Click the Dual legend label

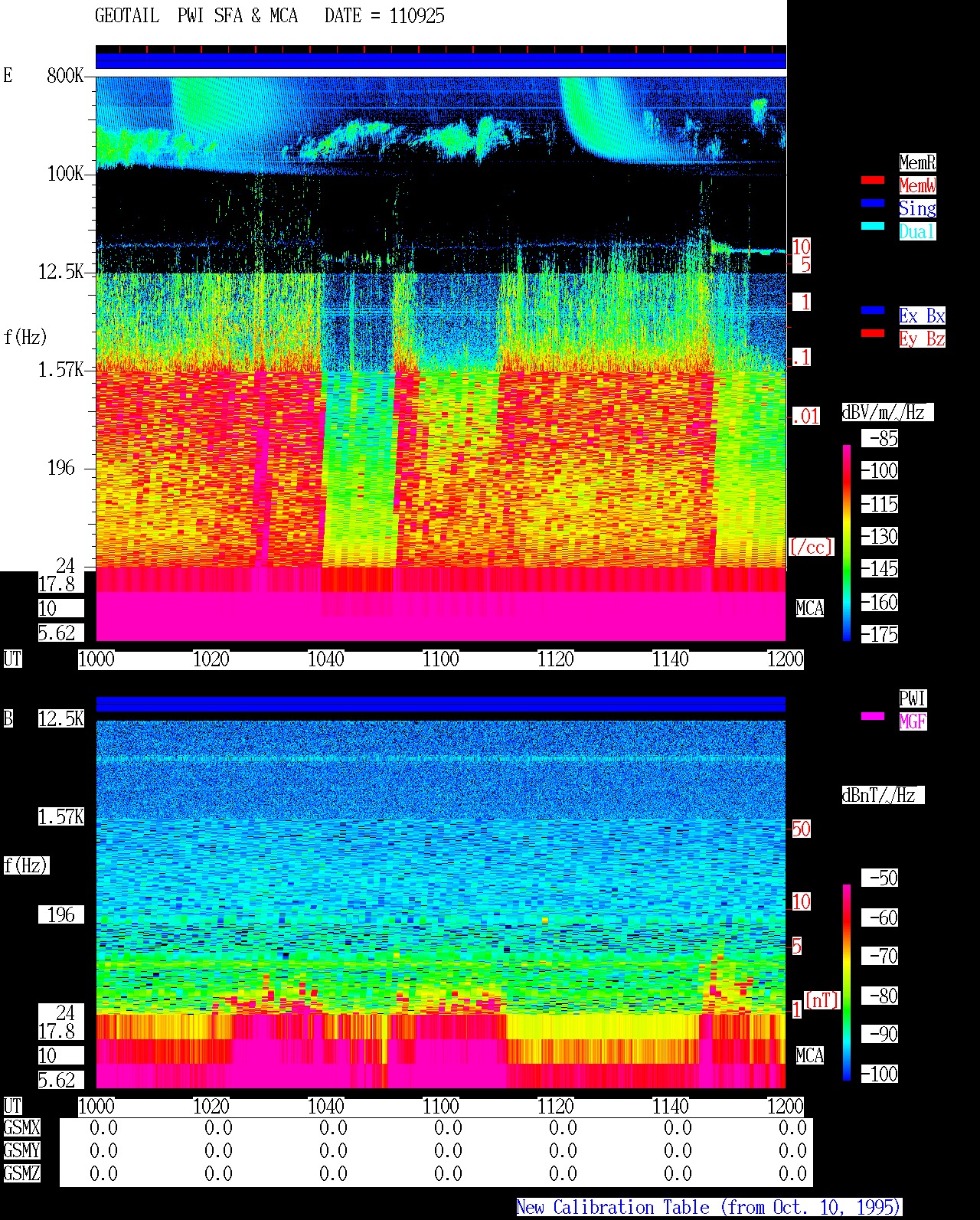pos(917,231)
